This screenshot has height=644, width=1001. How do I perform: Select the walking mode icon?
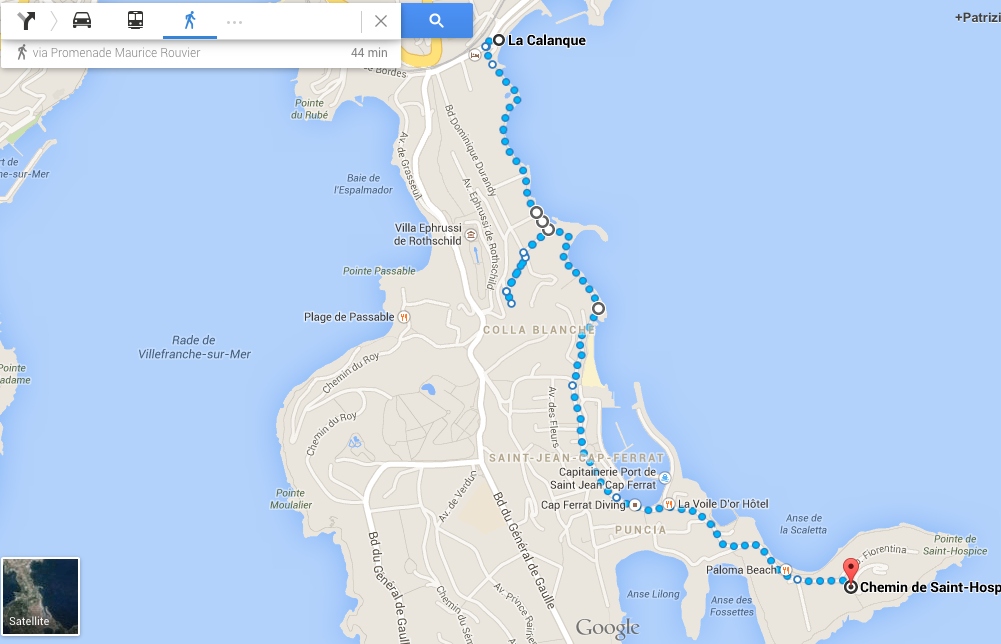point(190,20)
